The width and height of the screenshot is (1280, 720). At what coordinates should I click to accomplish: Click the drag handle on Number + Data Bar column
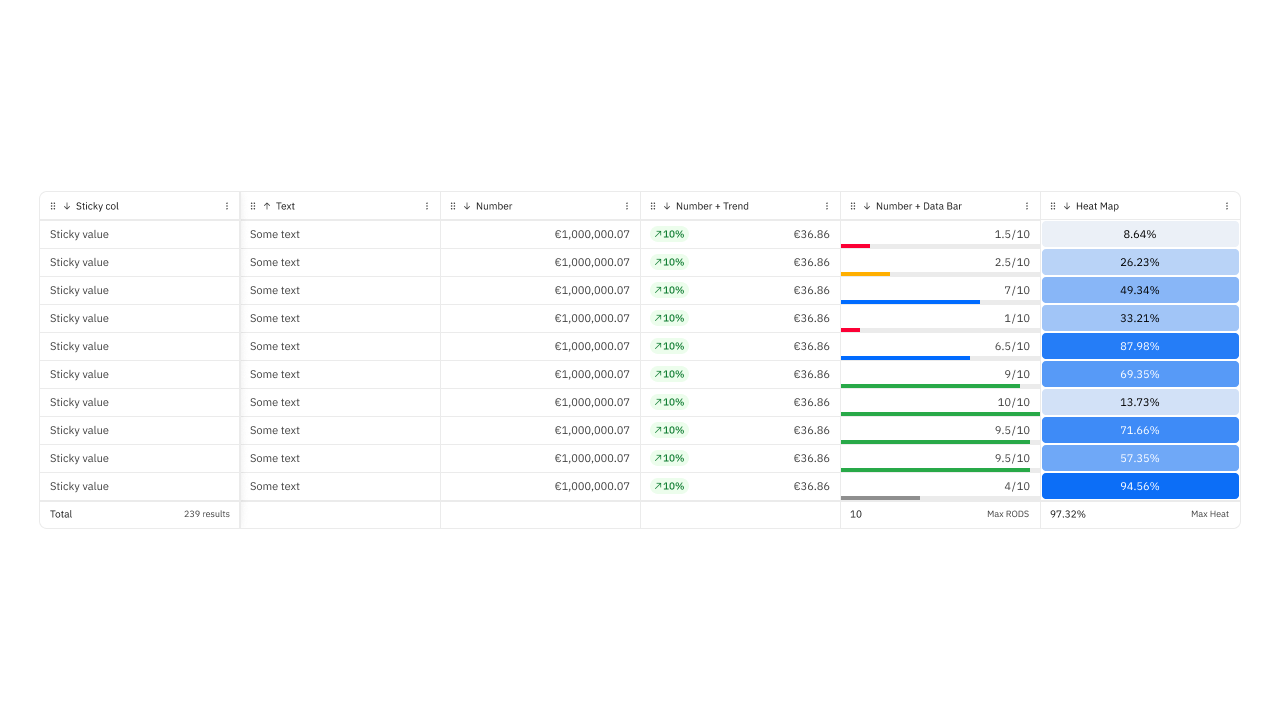[854, 206]
